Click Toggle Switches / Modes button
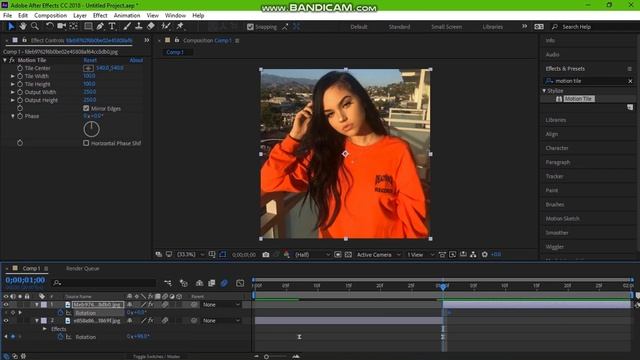This screenshot has height=360, width=640. [x=156, y=356]
